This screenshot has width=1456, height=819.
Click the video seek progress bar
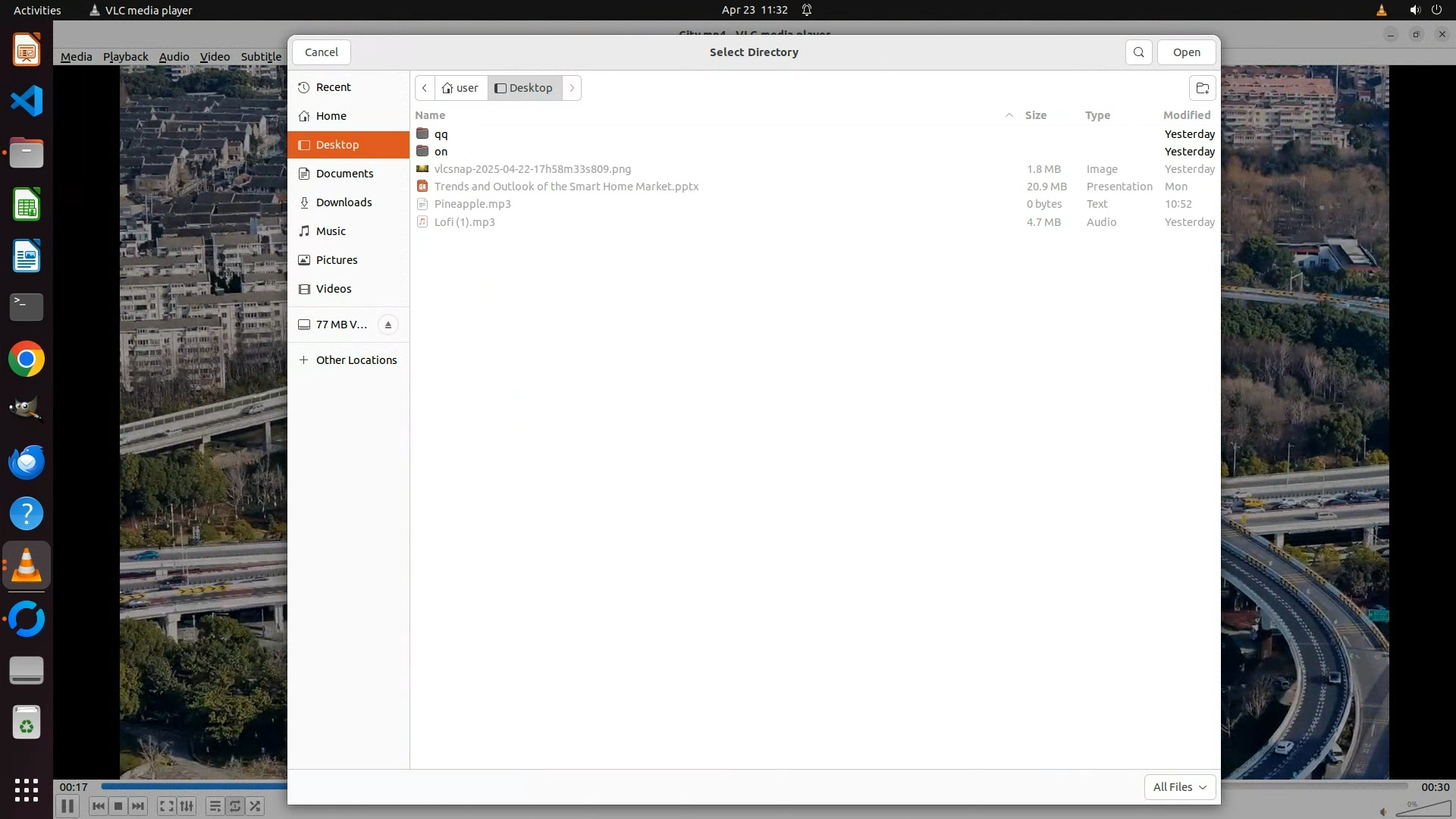point(193,786)
